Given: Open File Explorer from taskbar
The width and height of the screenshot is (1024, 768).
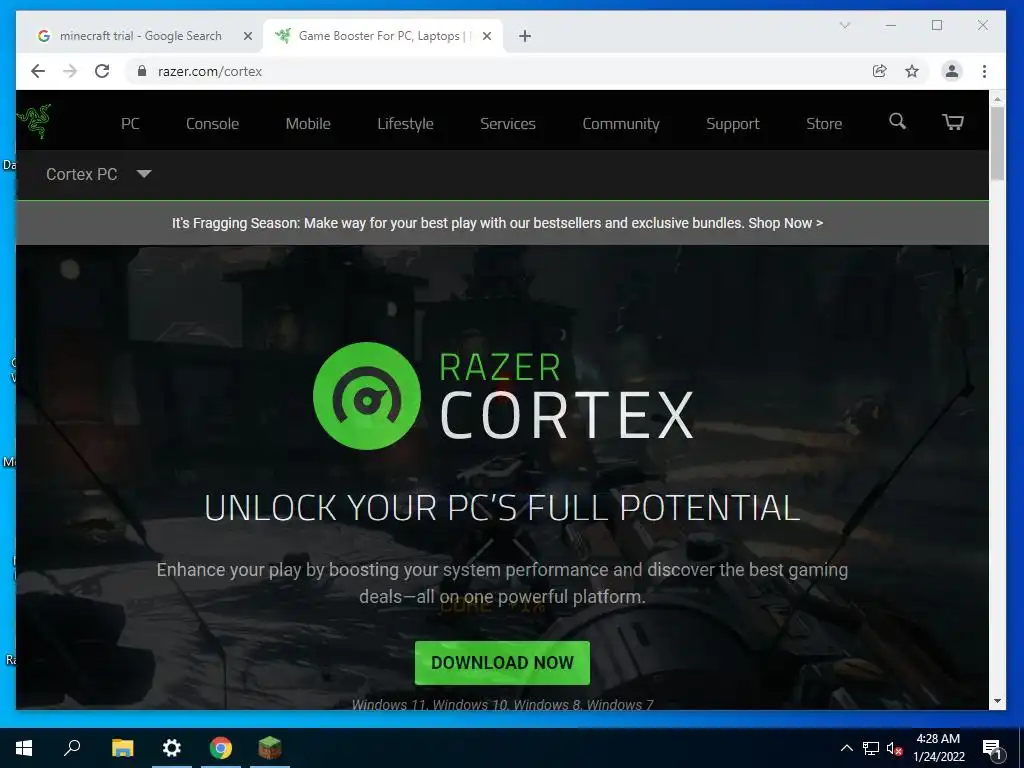Looking at the screenshot, I should tap(122, 748).
